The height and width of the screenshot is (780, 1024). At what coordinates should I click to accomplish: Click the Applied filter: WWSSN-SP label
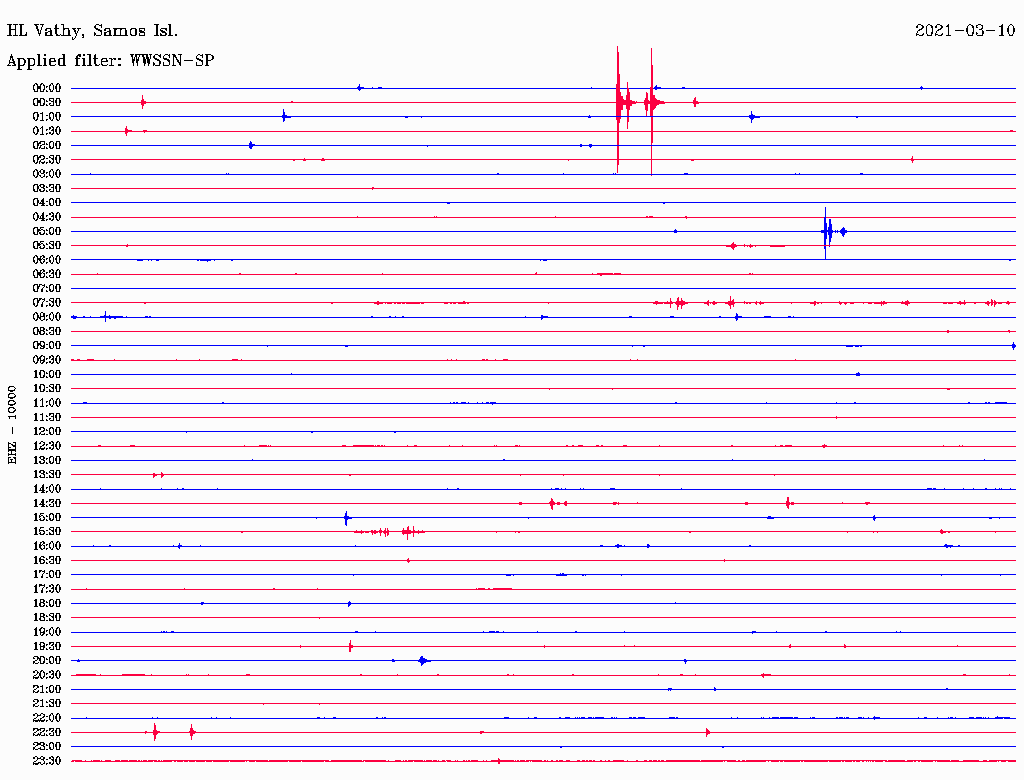coord(110,61)
